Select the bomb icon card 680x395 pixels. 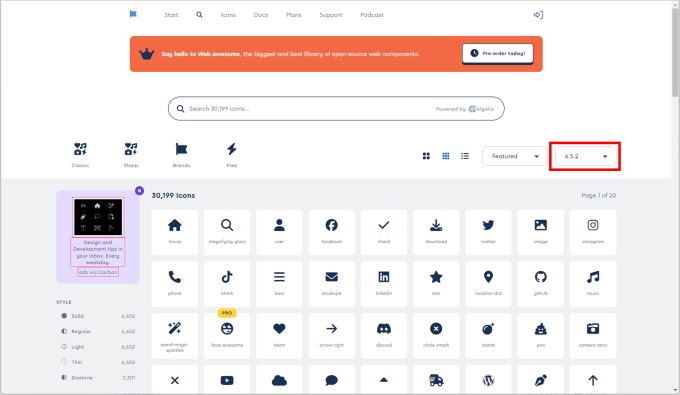488,336
